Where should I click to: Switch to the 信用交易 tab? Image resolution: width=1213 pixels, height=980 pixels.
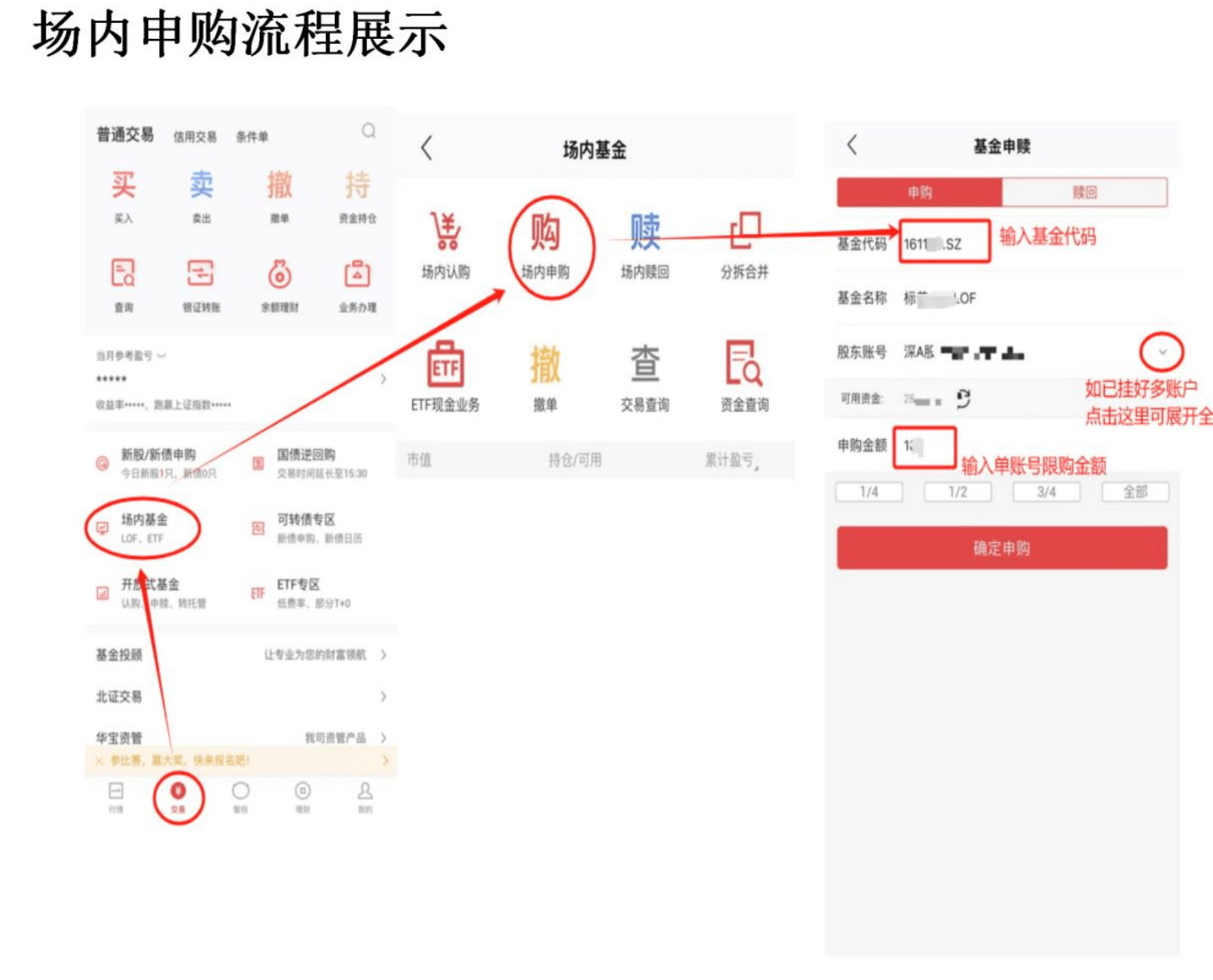coord(195,136)
